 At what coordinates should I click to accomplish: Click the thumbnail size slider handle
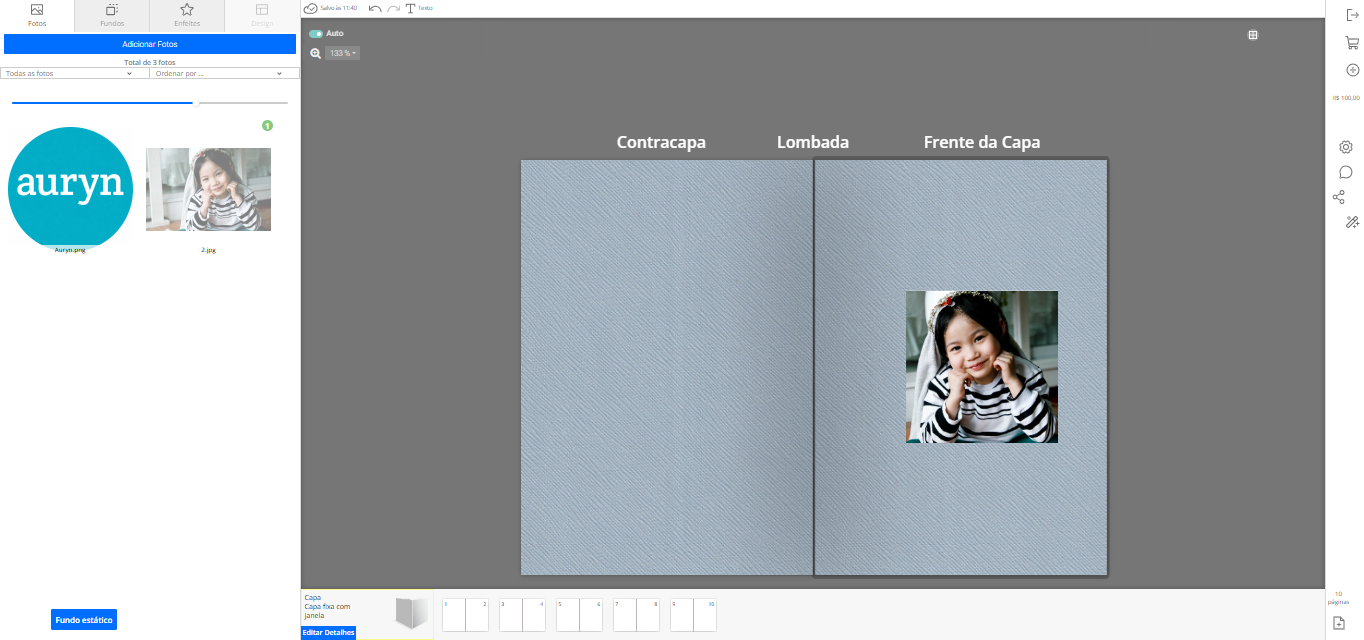(x=197, y=102)
